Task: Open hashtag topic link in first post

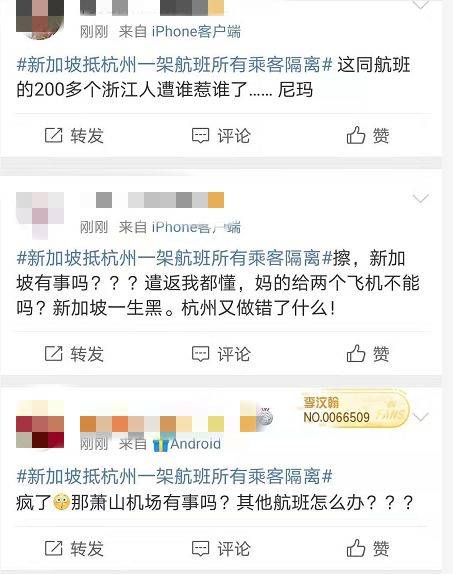Action: pyautogui.click(x=174, y=65)
